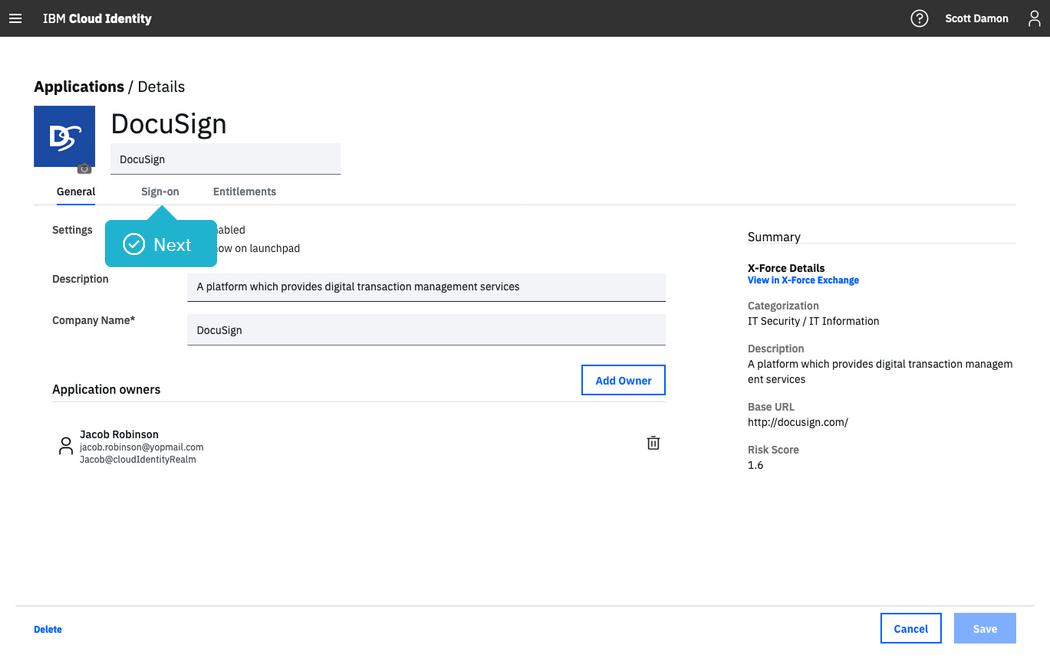Switch to the General tab
The height and width of the screenshot is (665, 1050).
[x=76, y=192]
